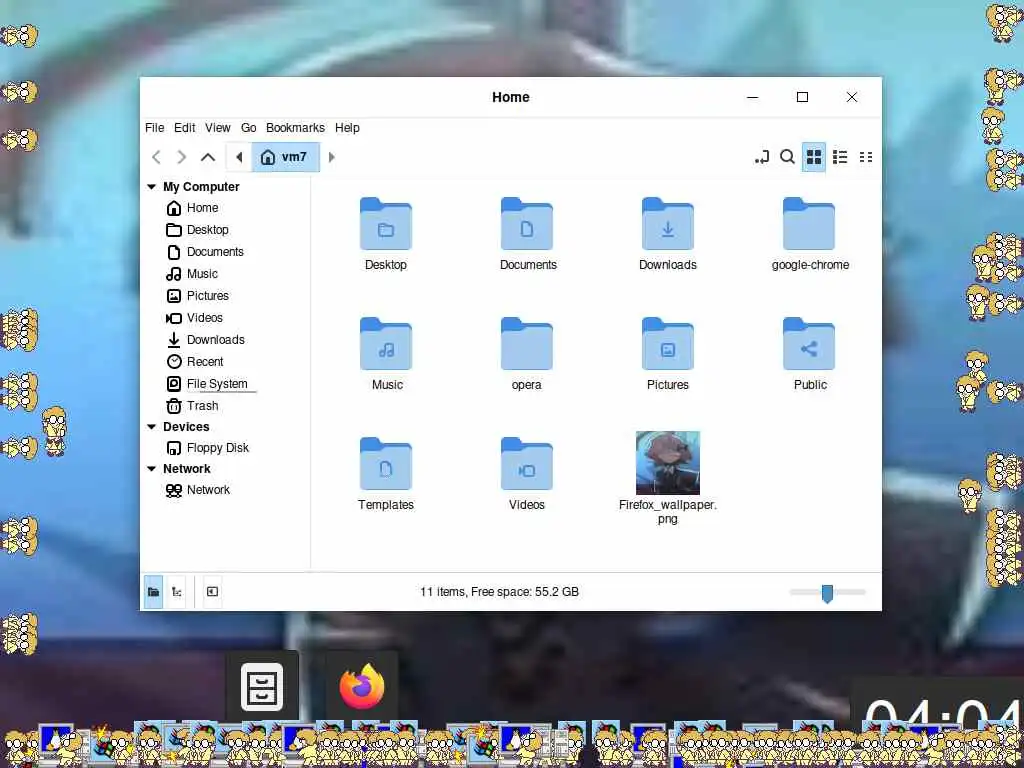Maximize the Home window
Screen dimensions: 1024x768
pos(803,97)
